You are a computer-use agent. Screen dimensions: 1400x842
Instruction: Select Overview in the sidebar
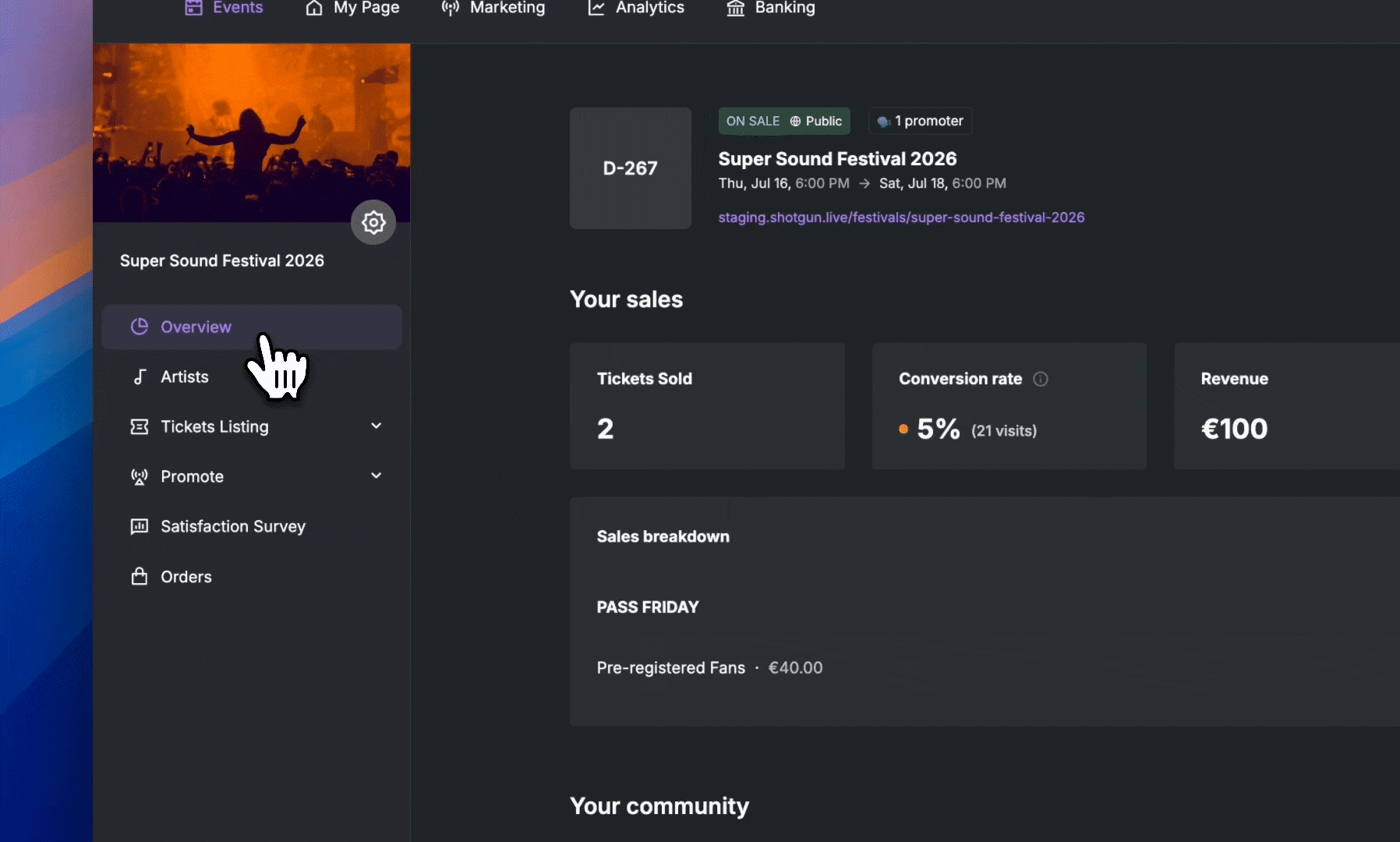252,327
